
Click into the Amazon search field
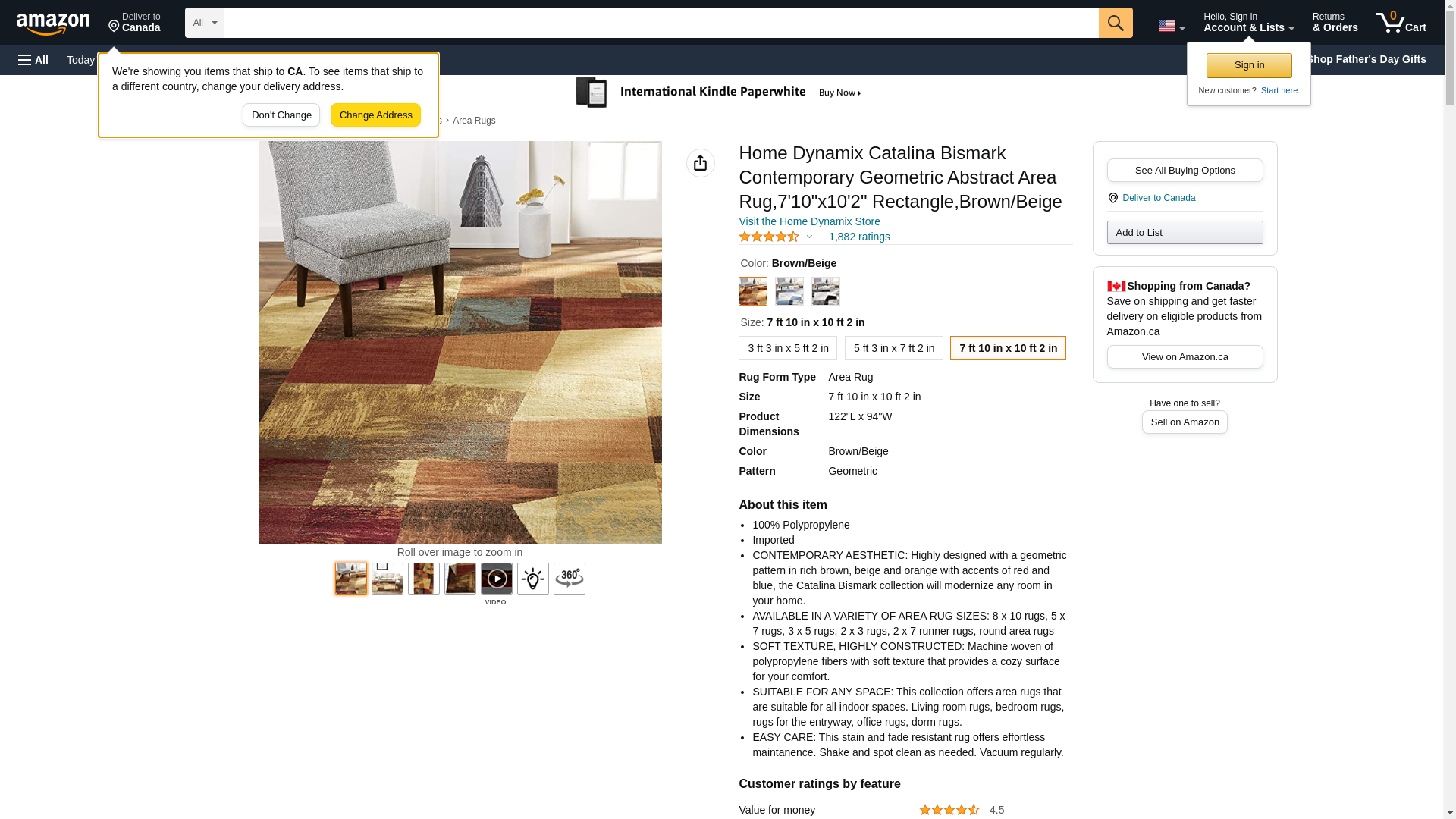coord(661,23)
